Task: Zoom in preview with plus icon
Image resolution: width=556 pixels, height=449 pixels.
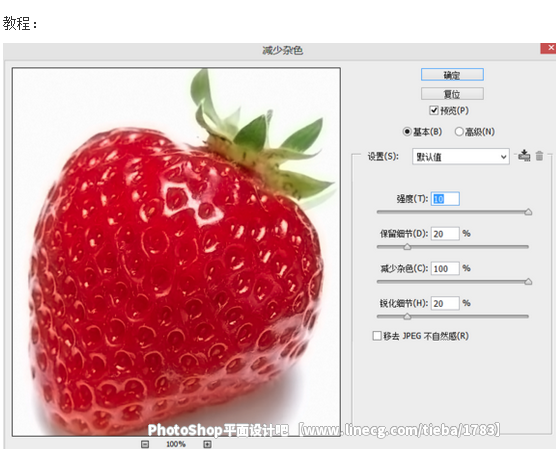Action: tap(207, 444)
